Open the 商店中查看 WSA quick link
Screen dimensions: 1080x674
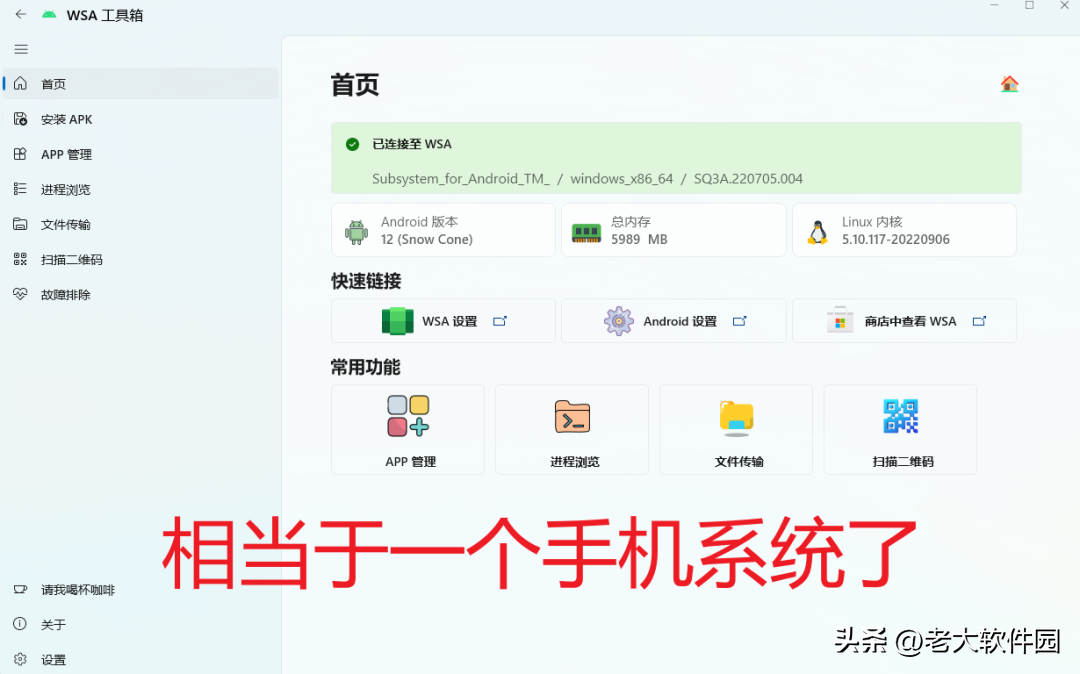click(x=904, y=321)
